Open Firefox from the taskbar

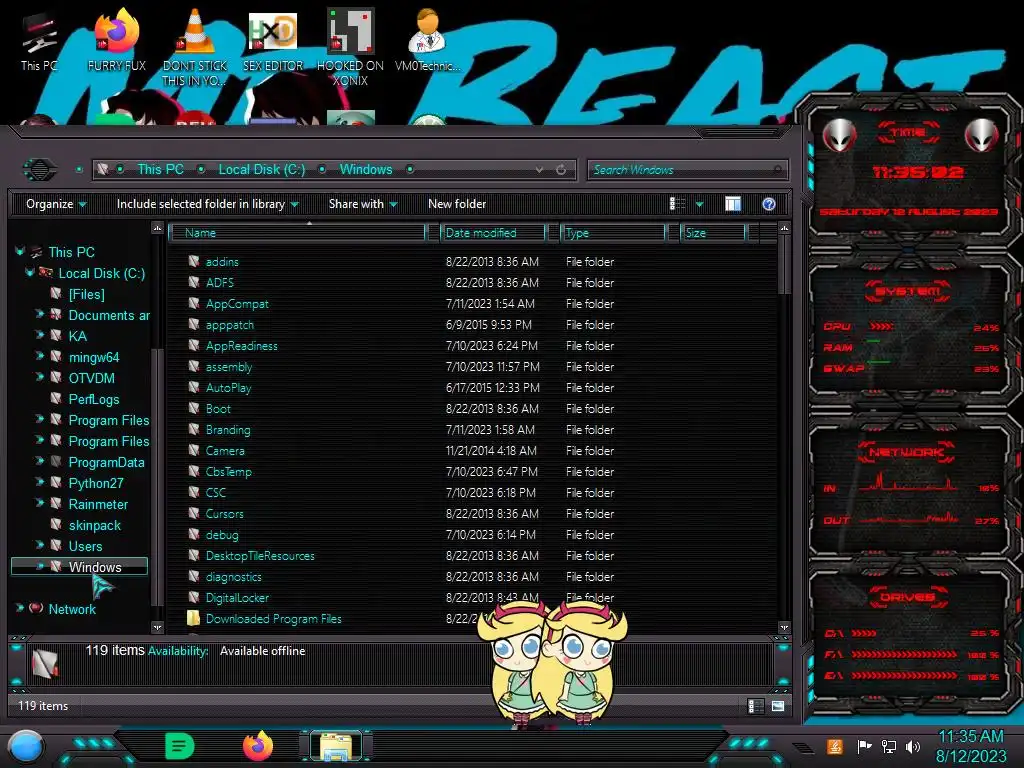(x=258, y=746)
